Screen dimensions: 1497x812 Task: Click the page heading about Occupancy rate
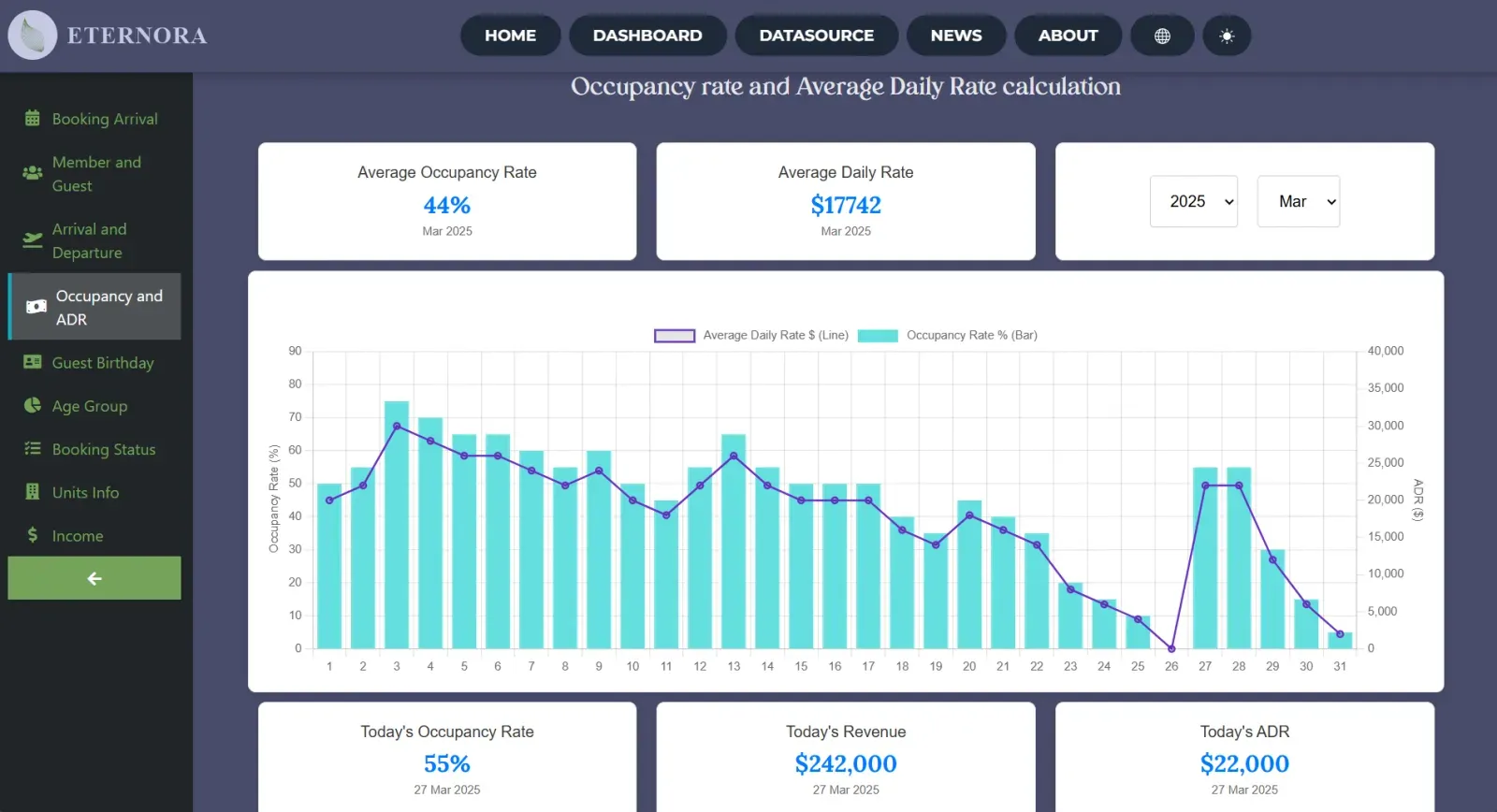click(x=846, y=86)
